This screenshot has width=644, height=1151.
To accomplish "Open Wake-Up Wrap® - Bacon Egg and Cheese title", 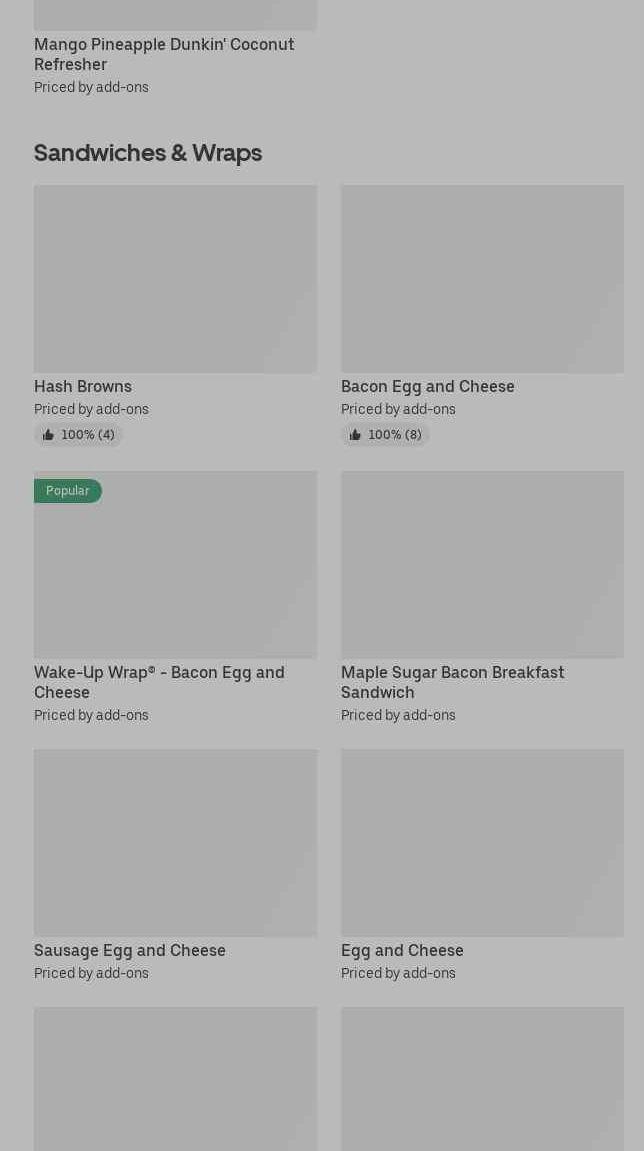I will coord(159,682).
